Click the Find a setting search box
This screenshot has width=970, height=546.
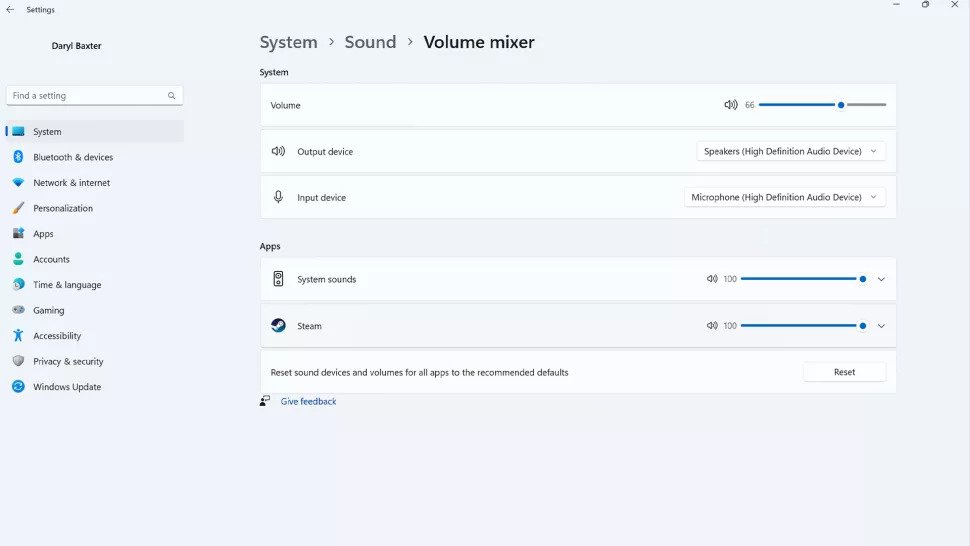coord(95,95)
